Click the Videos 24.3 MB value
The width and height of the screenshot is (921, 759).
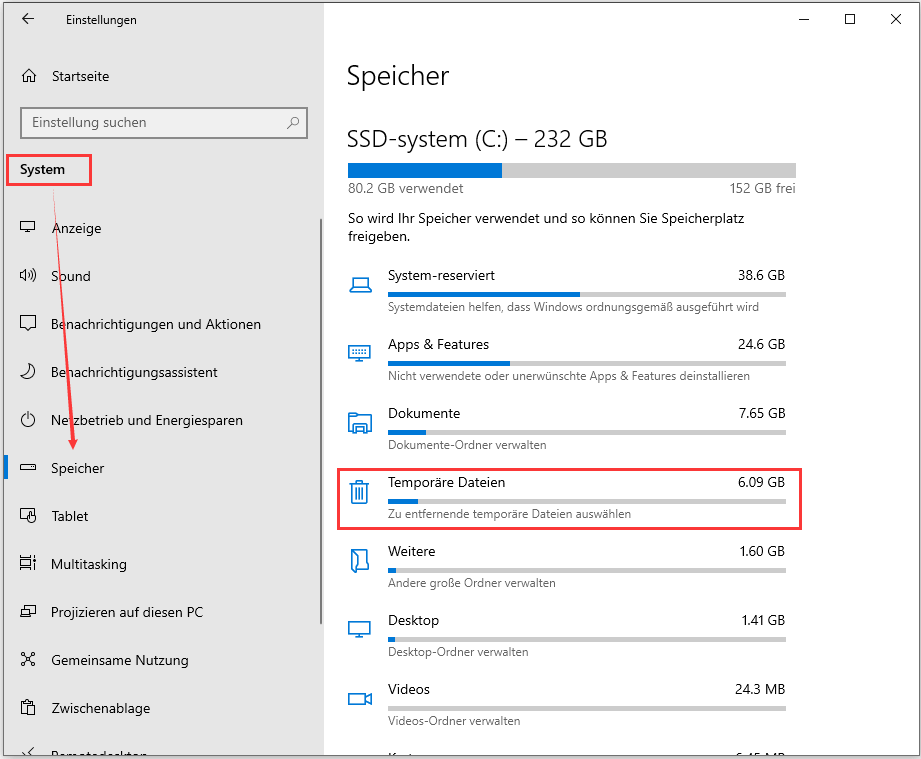(x=760, y=689)
